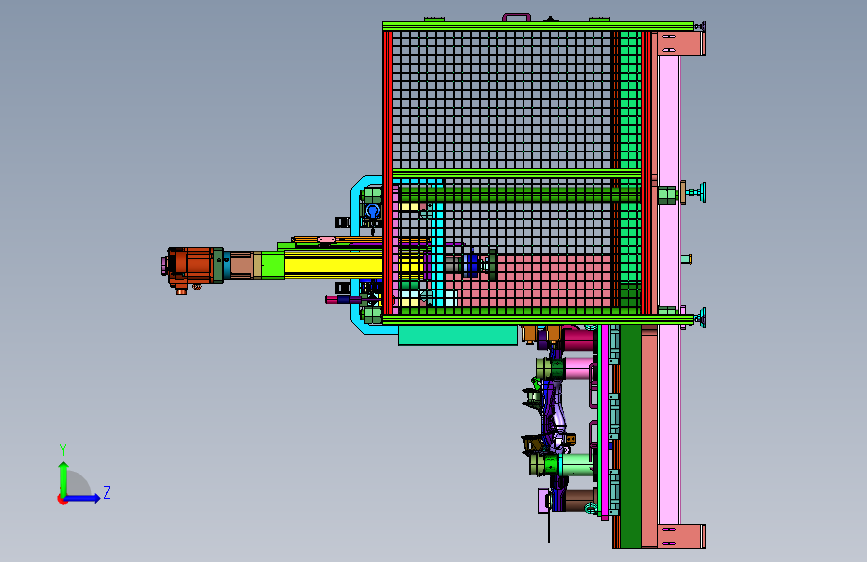
Task: Select the dark green vertical plate behind the fixture
Action: 630,436
